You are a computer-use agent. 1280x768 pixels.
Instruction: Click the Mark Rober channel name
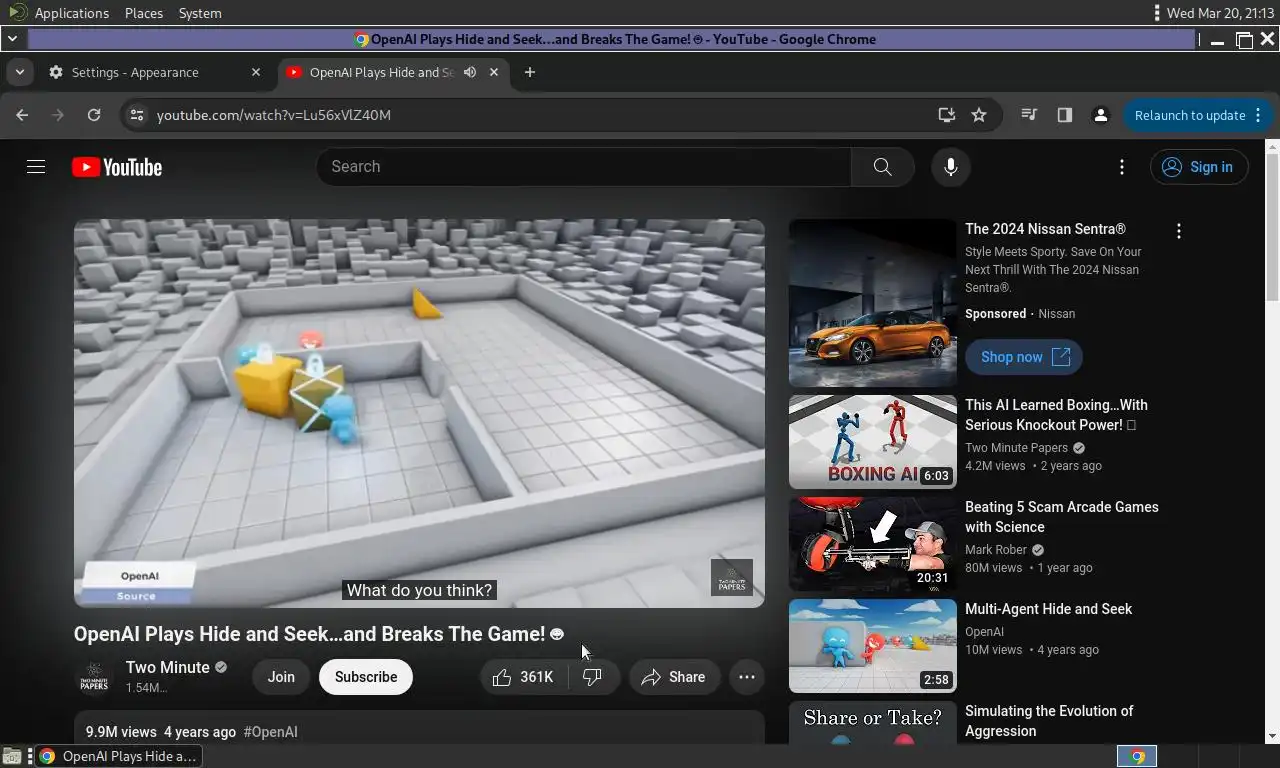[996, 550]
